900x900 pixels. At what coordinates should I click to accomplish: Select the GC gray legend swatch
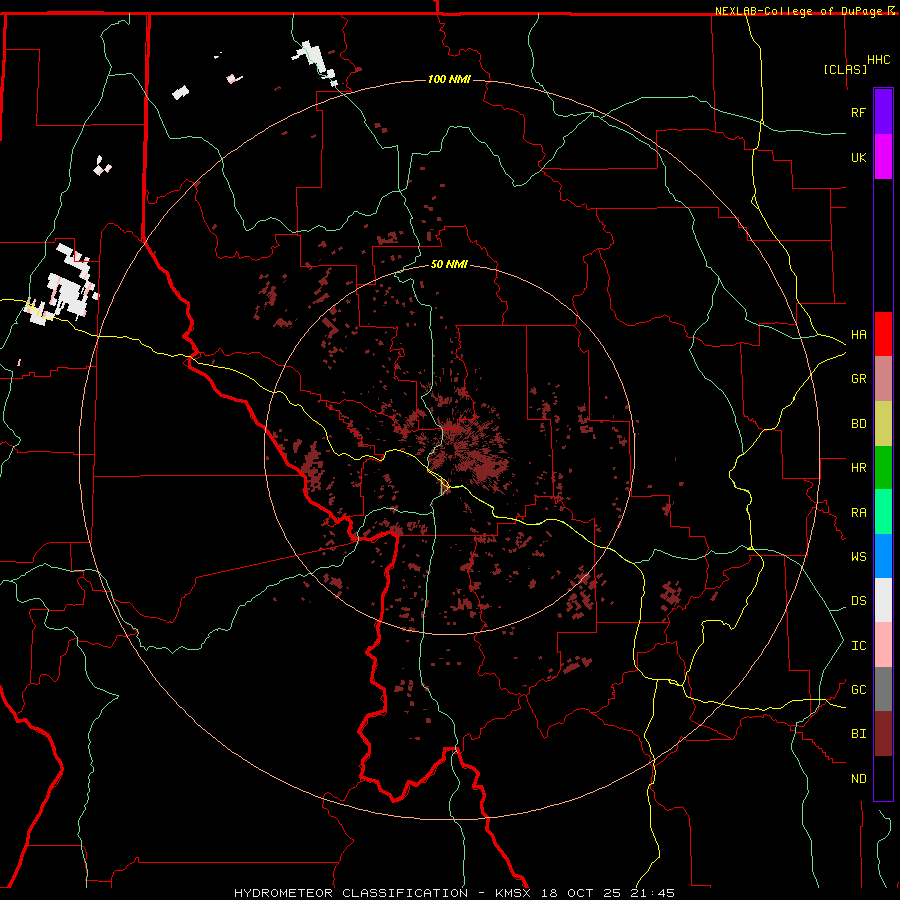point(883,689)
